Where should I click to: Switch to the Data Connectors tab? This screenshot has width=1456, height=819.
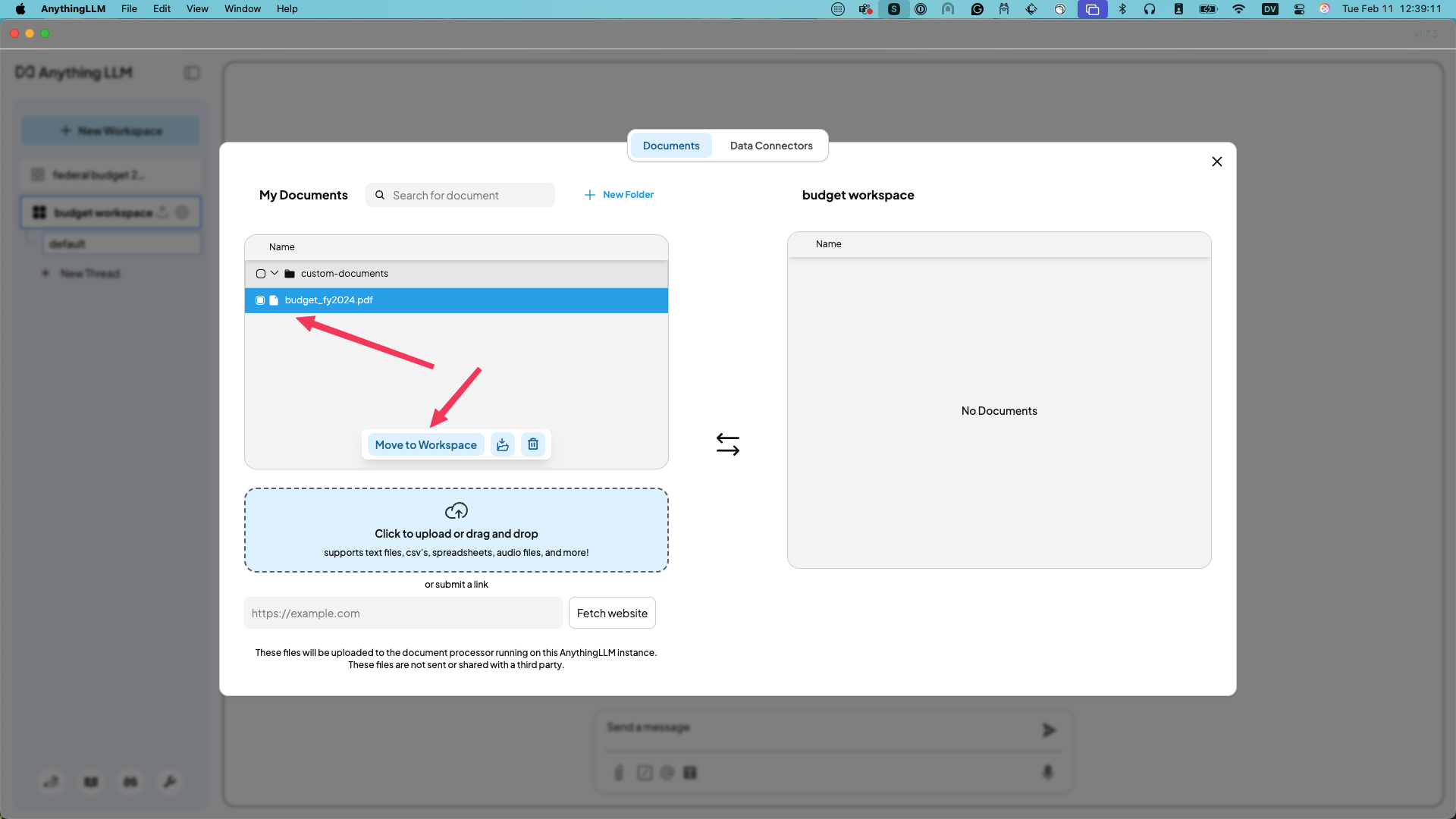[771, 146]
